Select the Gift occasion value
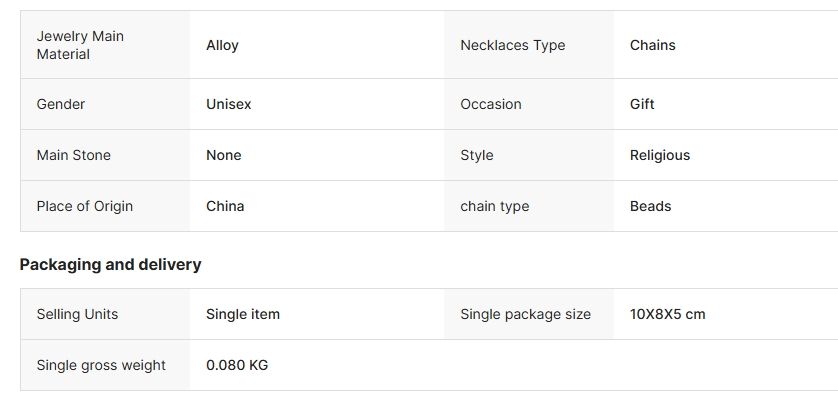The width and height of the screenshot is (838, 413). tap(642, 104)
